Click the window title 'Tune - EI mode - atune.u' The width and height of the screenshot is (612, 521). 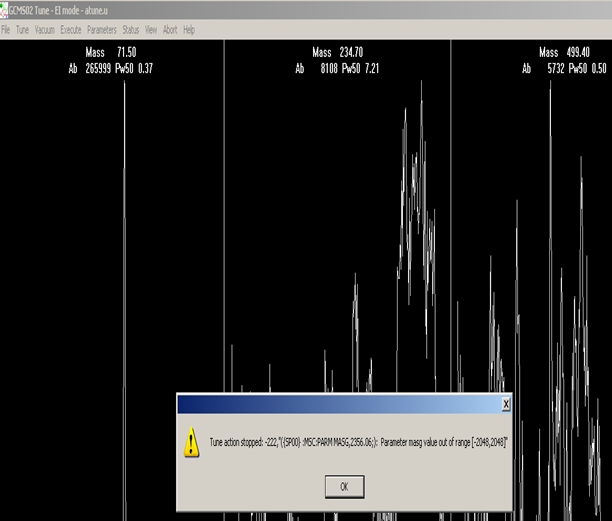tap(71, 11)
